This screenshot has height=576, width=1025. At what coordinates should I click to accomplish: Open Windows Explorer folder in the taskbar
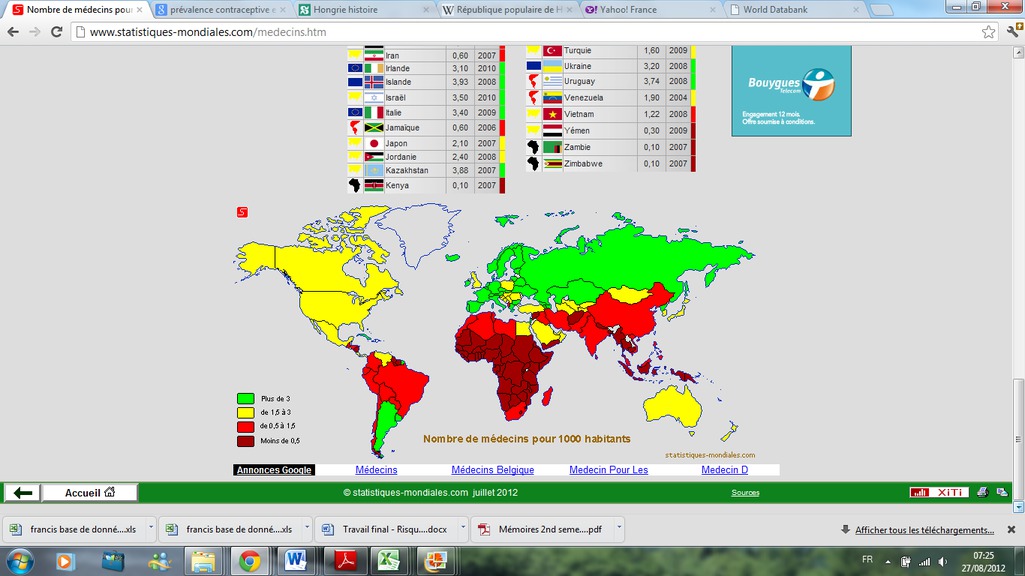coord(203,561)
